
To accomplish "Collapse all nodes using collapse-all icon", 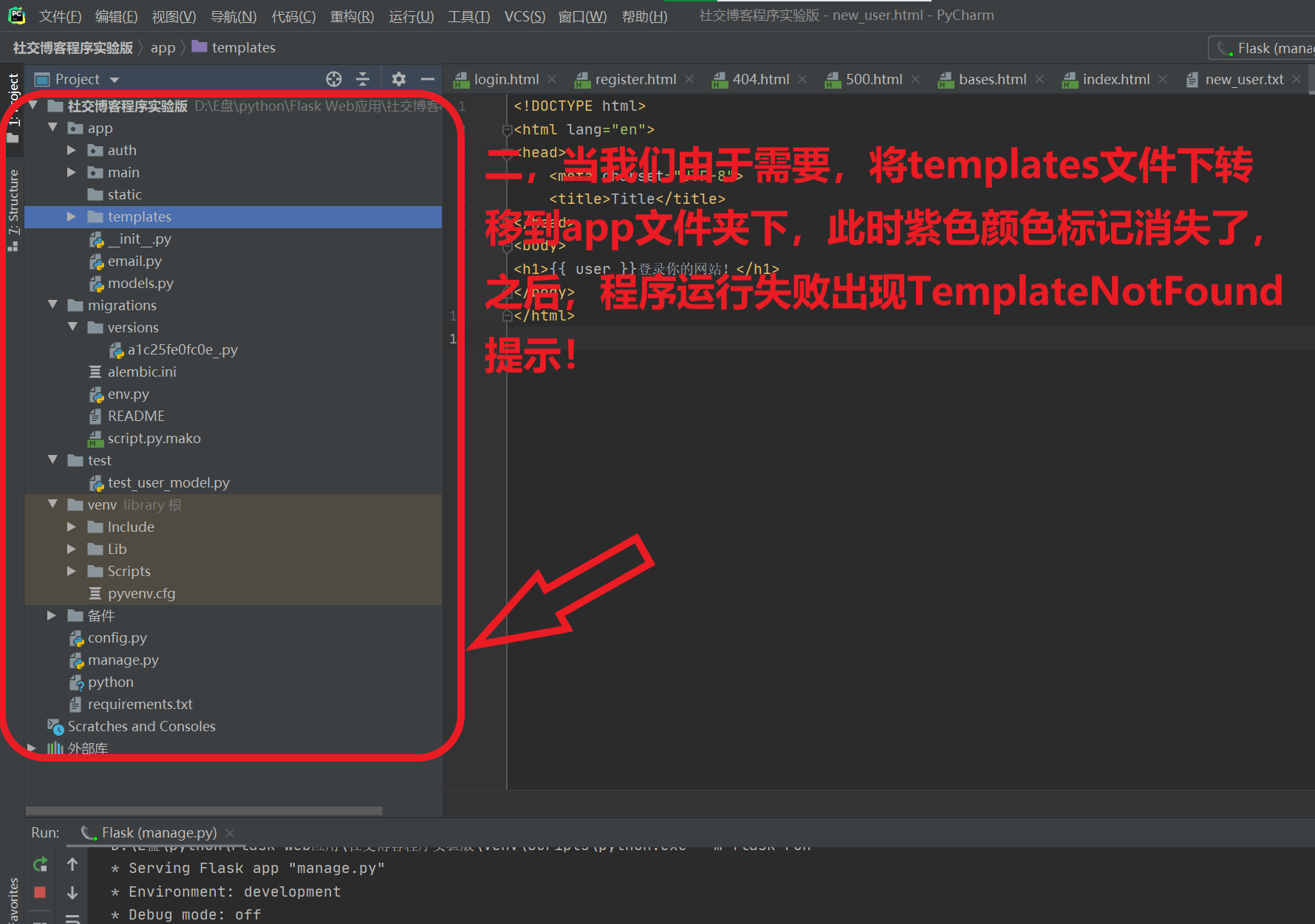I will (363, 79).
